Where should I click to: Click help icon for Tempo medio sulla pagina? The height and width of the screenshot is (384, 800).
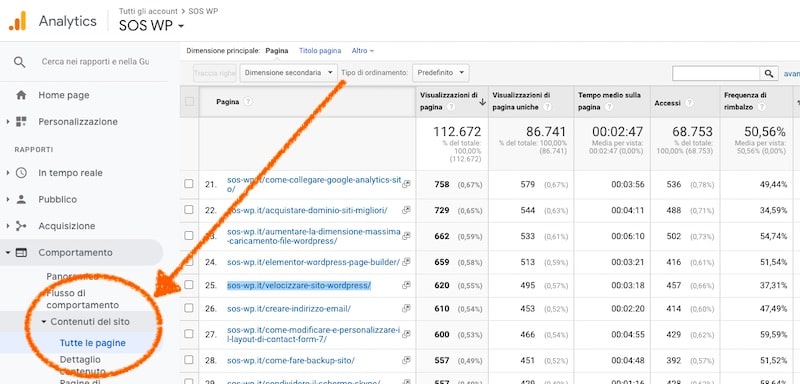608,107
